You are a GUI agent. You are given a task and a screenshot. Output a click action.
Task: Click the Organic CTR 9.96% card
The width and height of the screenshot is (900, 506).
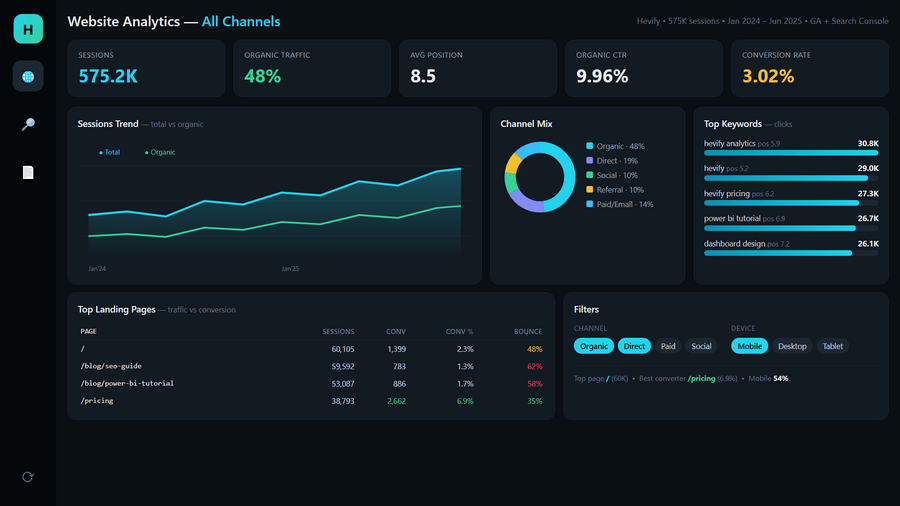click(644, 68)
